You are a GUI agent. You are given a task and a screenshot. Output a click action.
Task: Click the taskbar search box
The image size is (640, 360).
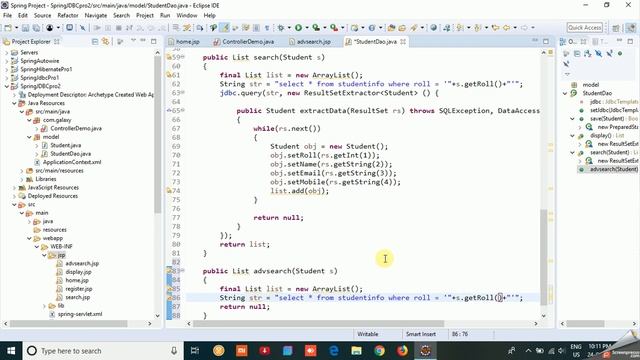coord(102,351)
